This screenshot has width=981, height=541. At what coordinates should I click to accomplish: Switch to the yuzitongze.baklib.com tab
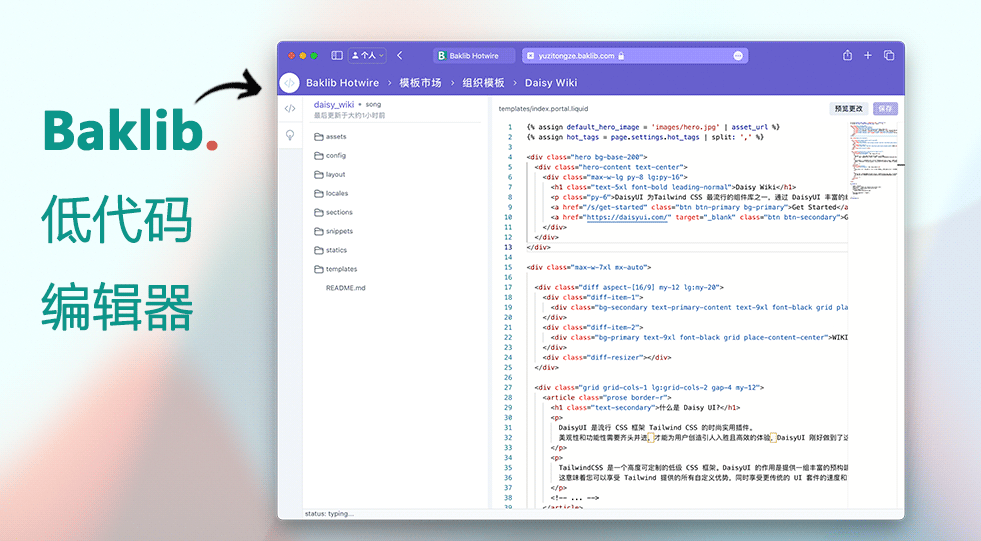point(635,56)
